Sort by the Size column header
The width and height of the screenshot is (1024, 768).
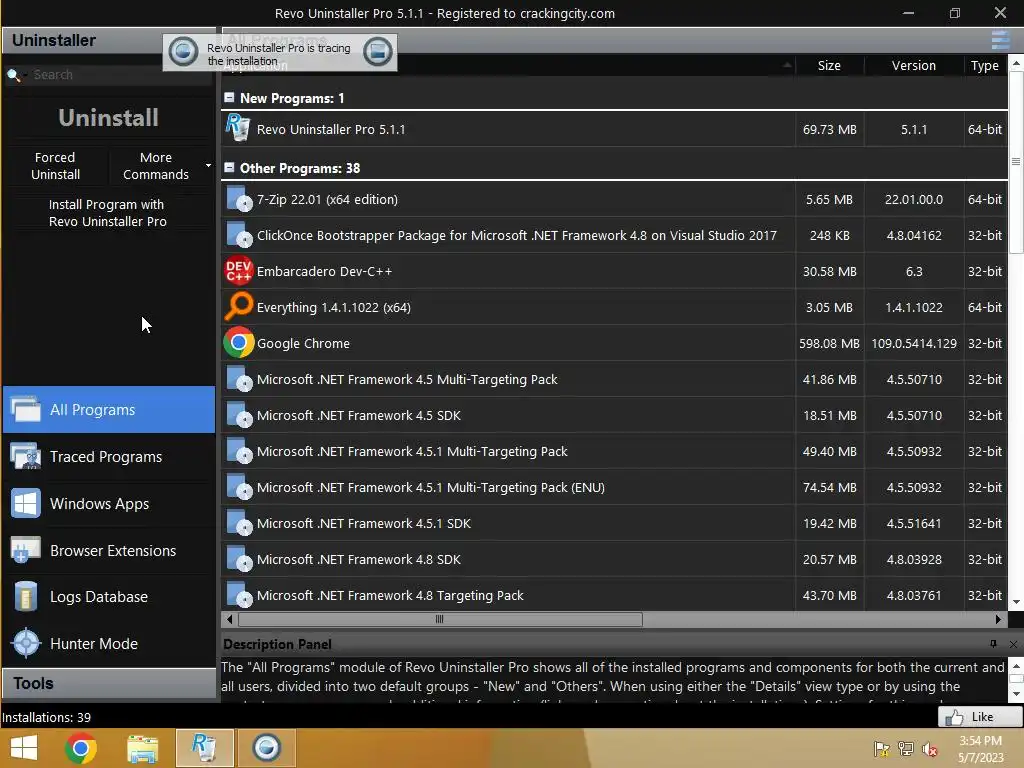coord(829,65)
